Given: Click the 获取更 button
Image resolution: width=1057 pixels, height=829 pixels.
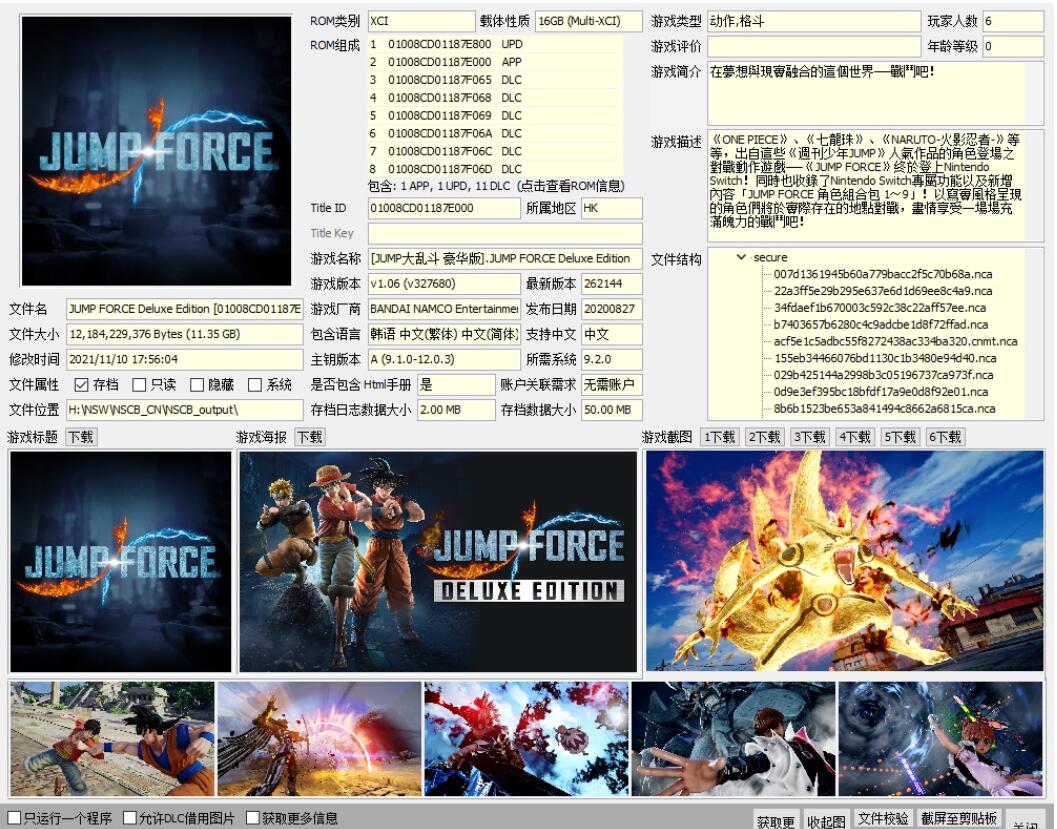Looking at the screenshot, I should coord(775,821).
